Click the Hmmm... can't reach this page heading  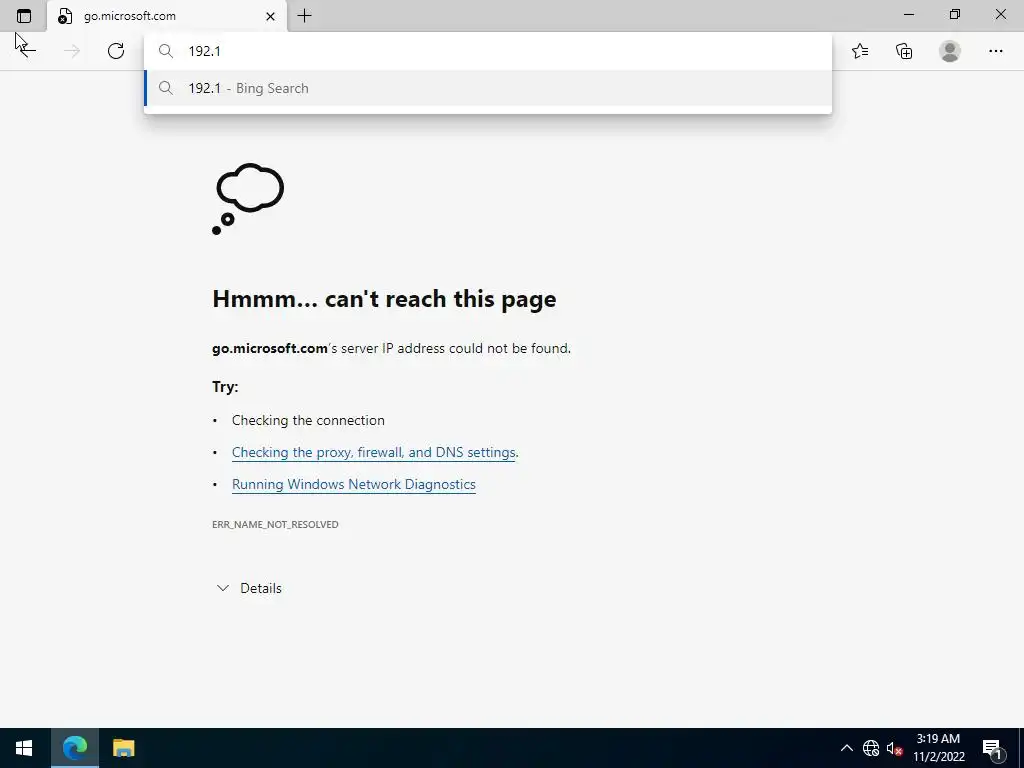(x=384, y=299)
